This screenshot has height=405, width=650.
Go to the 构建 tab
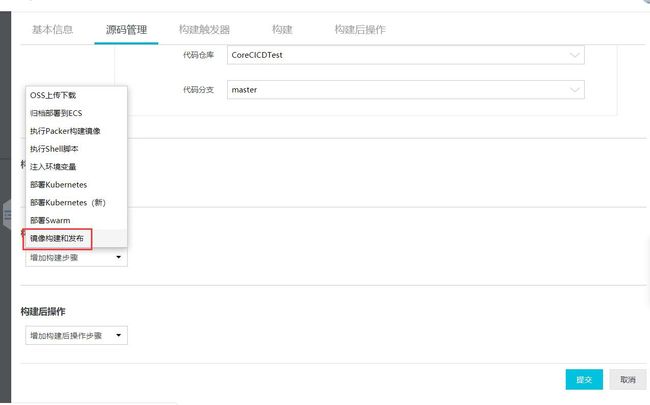pos(282,29)
